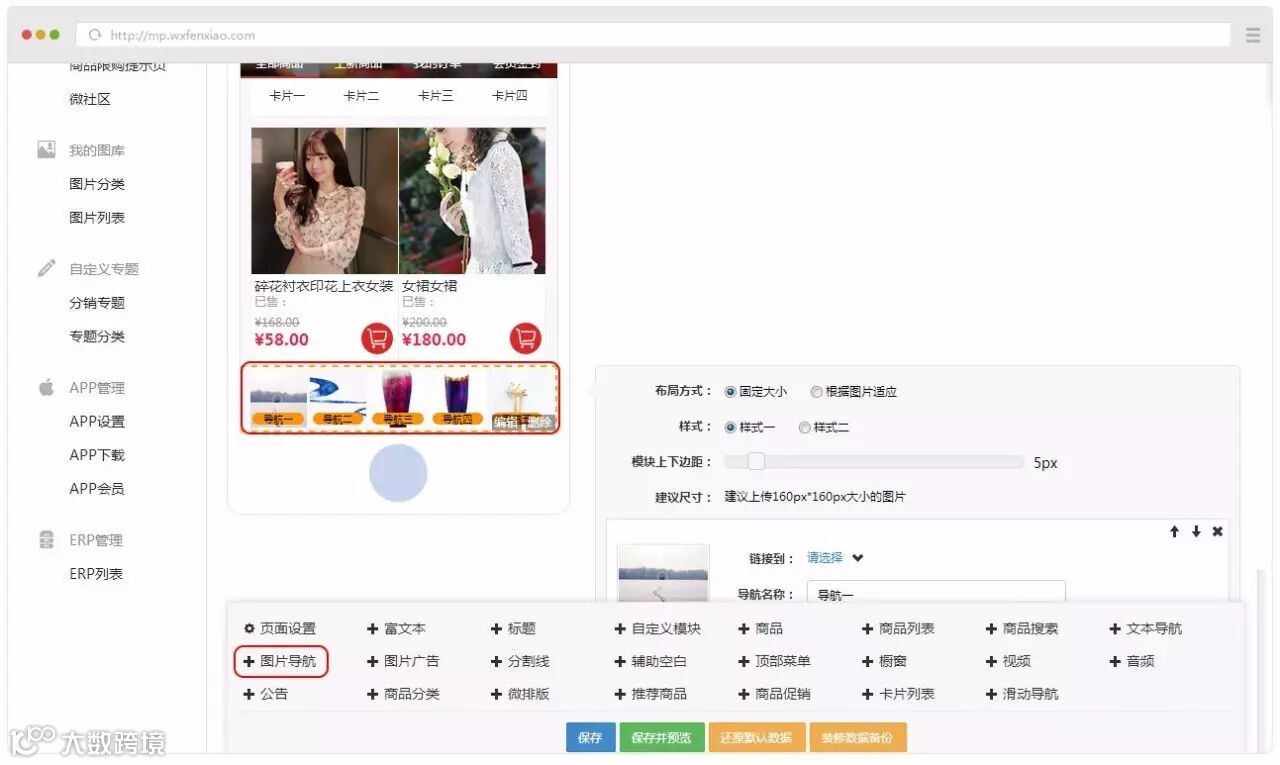Viewport: 1280px width, 765px height.
Task: Add the 图片导航 module
Action: [281, 661]
